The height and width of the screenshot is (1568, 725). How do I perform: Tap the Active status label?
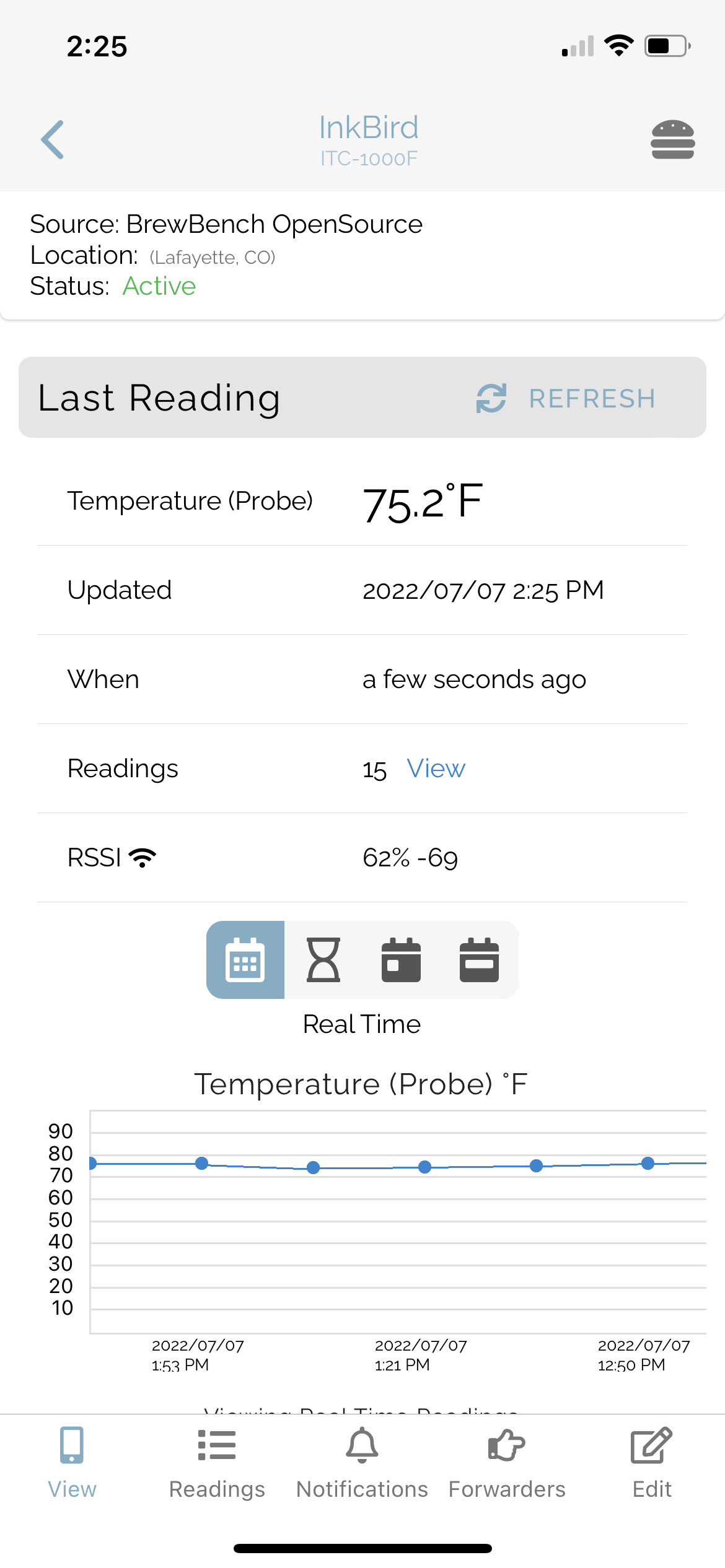[159, 286]
